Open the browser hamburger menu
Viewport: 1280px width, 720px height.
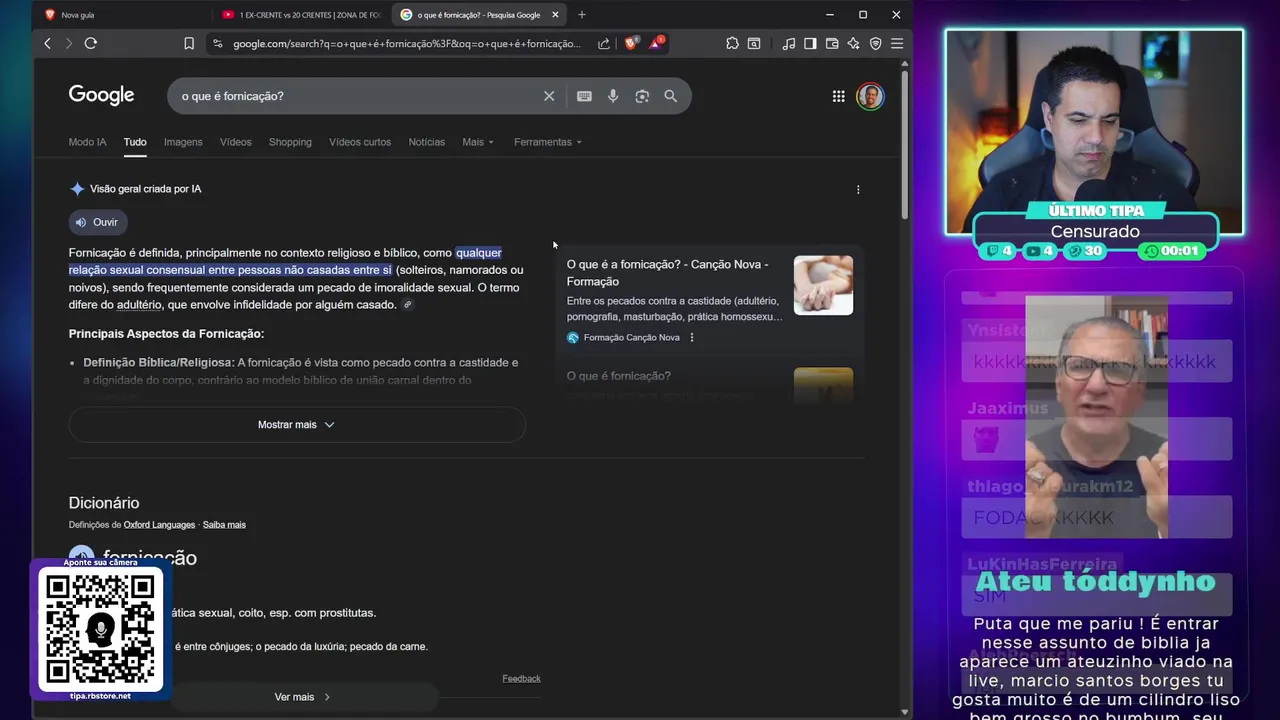click(897, 43)
